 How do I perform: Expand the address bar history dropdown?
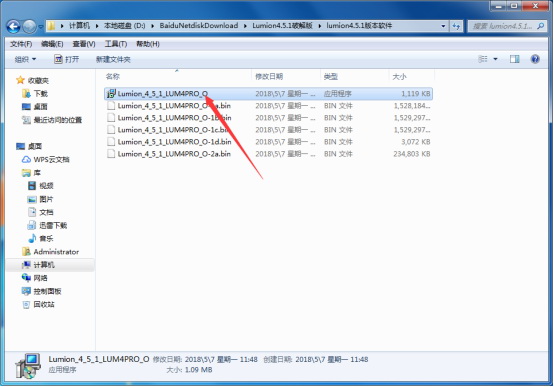(x=443, y=26)
